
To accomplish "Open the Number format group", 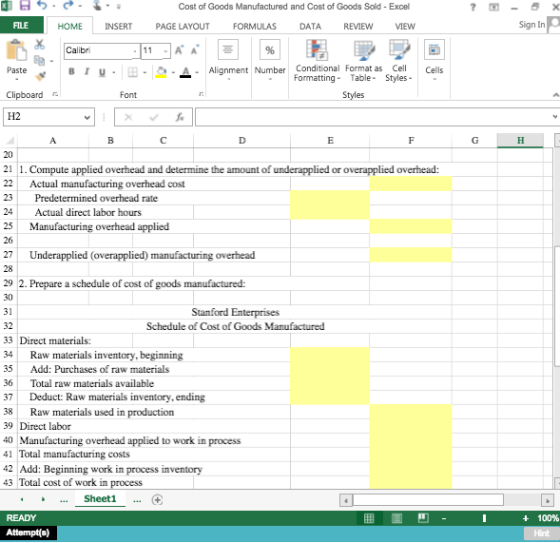I will [x=270, y=59].
